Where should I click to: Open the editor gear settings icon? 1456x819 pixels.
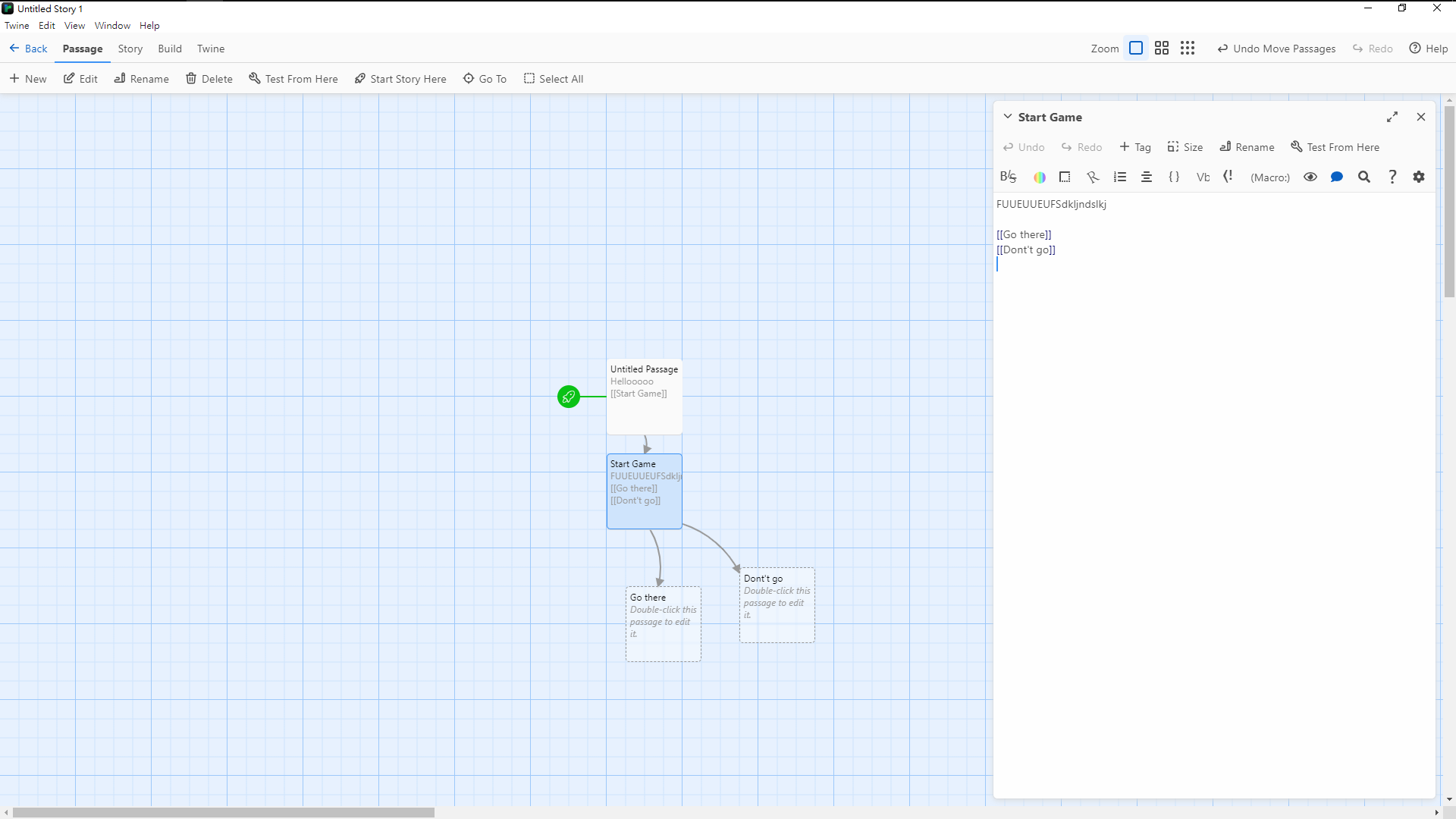click(1419, 177)
